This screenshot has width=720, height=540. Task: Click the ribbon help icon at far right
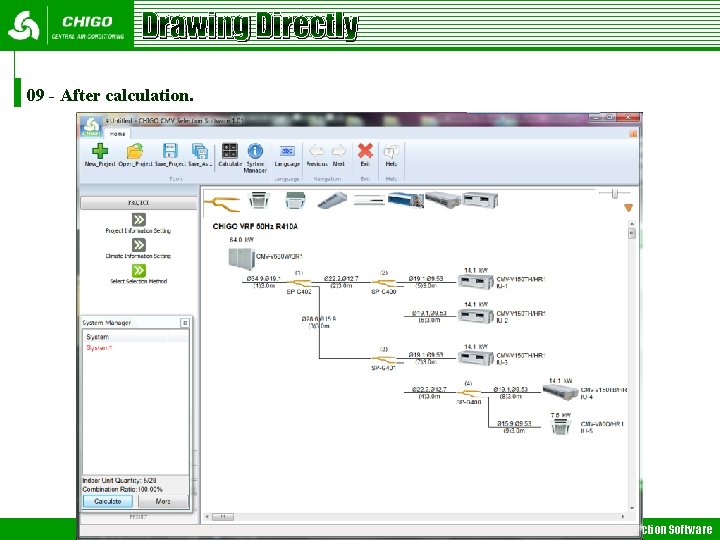click(633, 134)
